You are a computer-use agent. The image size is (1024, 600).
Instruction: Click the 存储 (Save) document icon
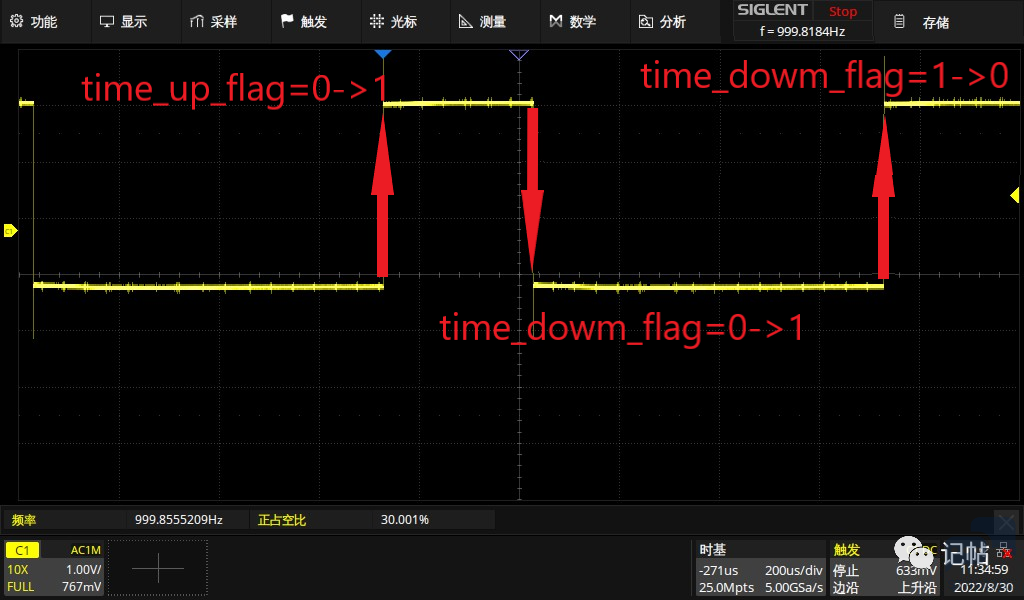900,21
